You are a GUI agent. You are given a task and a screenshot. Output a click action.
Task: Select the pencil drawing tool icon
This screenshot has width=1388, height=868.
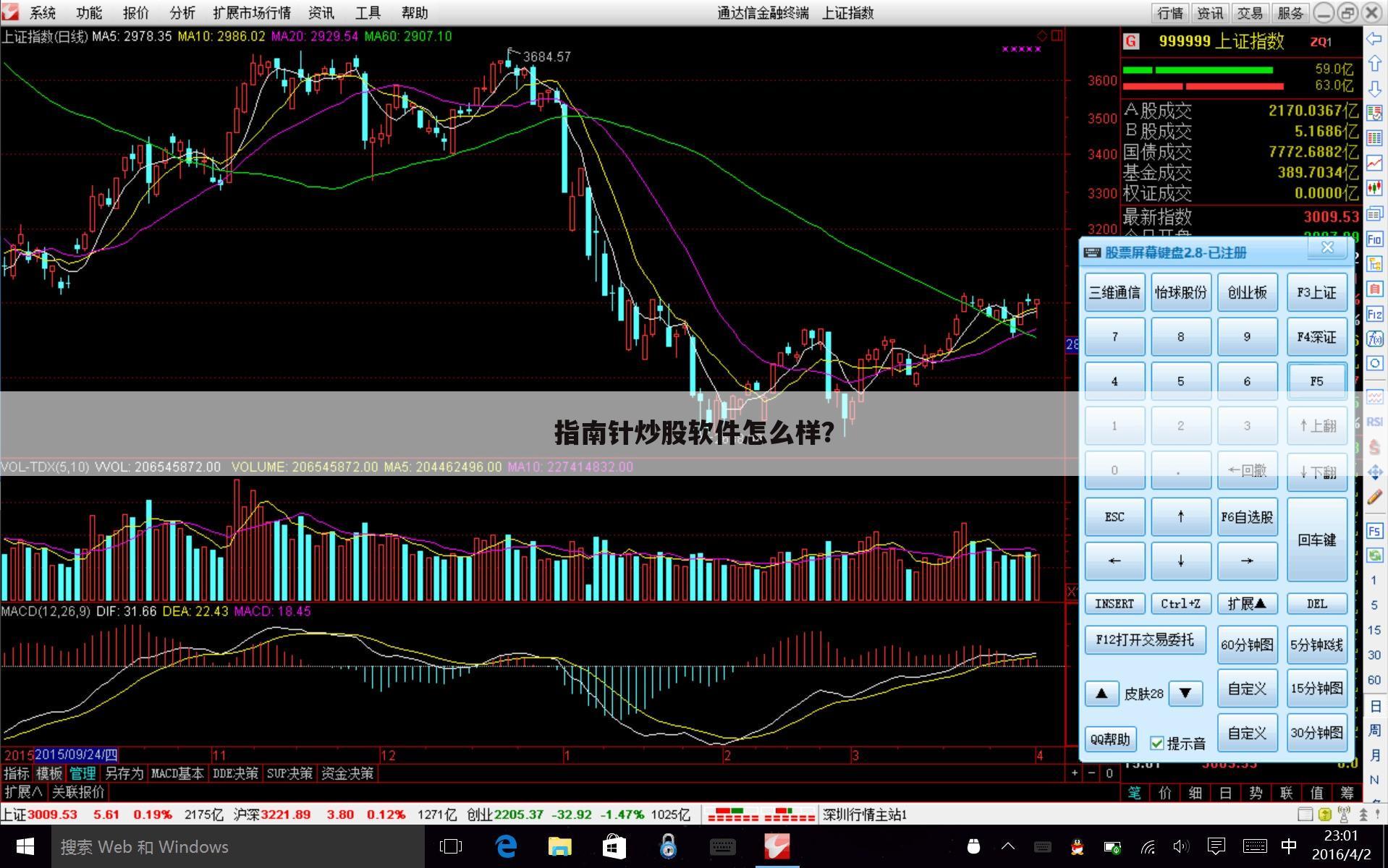coord(1374,497)
